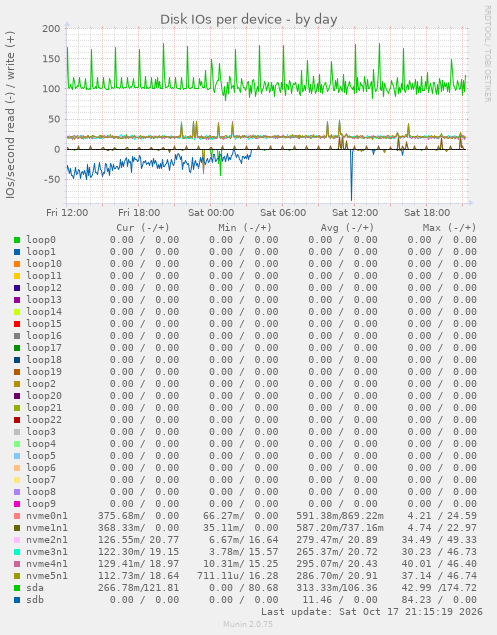The height and width of the screenshot is (635, 497).
Task: Click the 'Avg (-/+)' column header
Action: click(x=347, y=228)
